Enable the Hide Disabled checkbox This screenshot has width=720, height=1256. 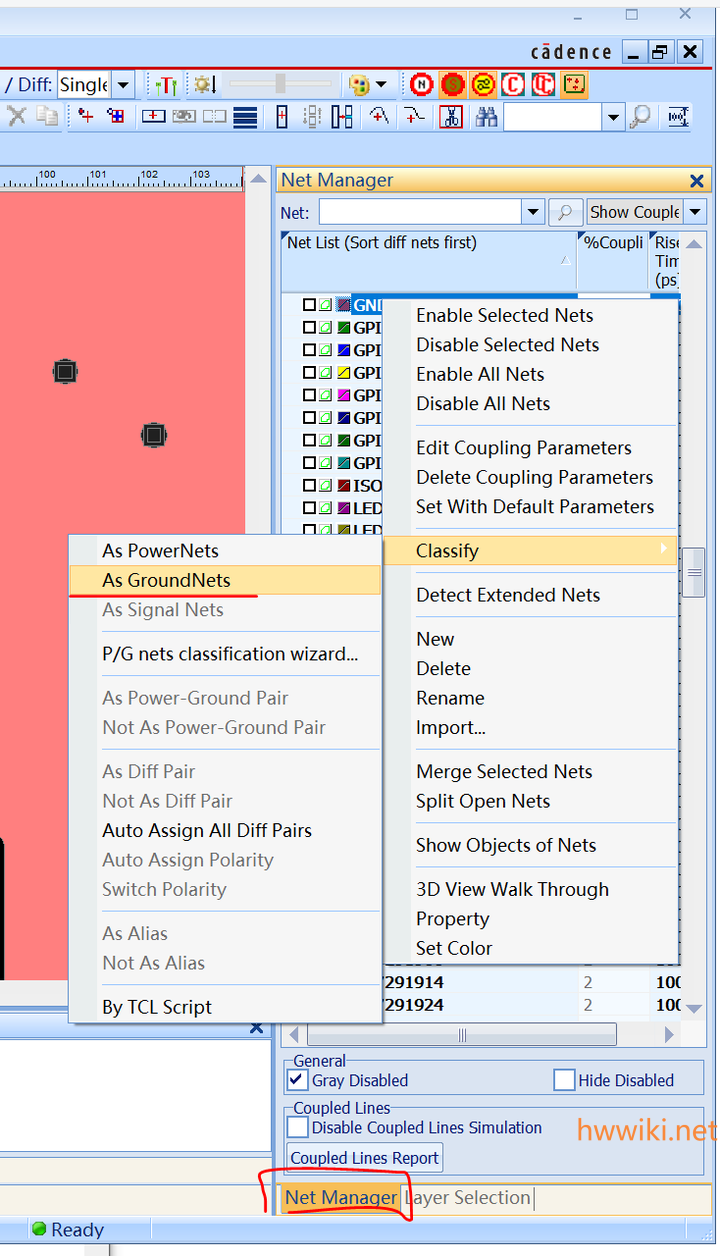[x=564, y=1080]
